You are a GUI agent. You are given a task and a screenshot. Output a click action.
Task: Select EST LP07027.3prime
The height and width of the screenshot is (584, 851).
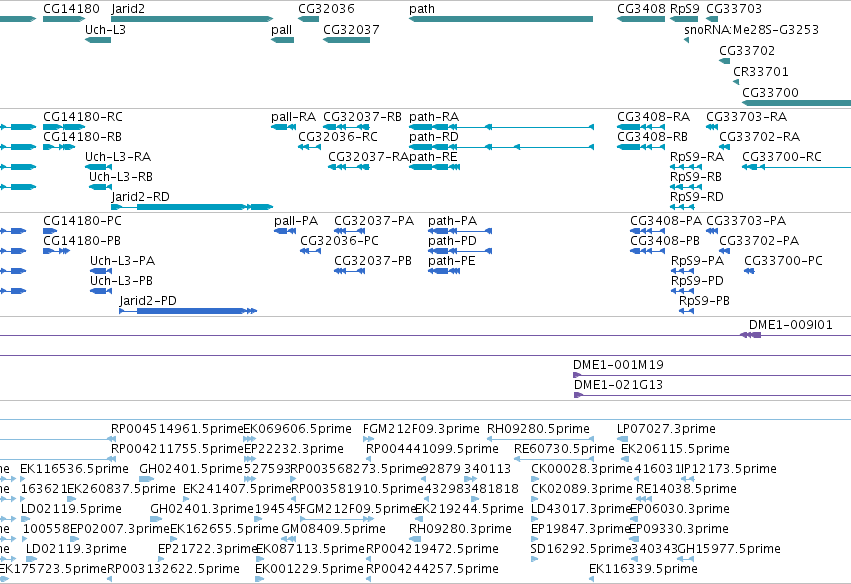pyautogui.click(x=666, y=429)
